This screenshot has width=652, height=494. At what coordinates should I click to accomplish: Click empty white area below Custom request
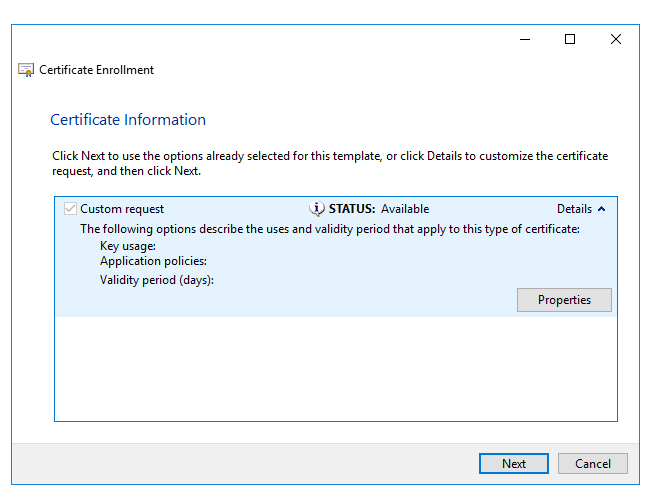coord(335,370)
